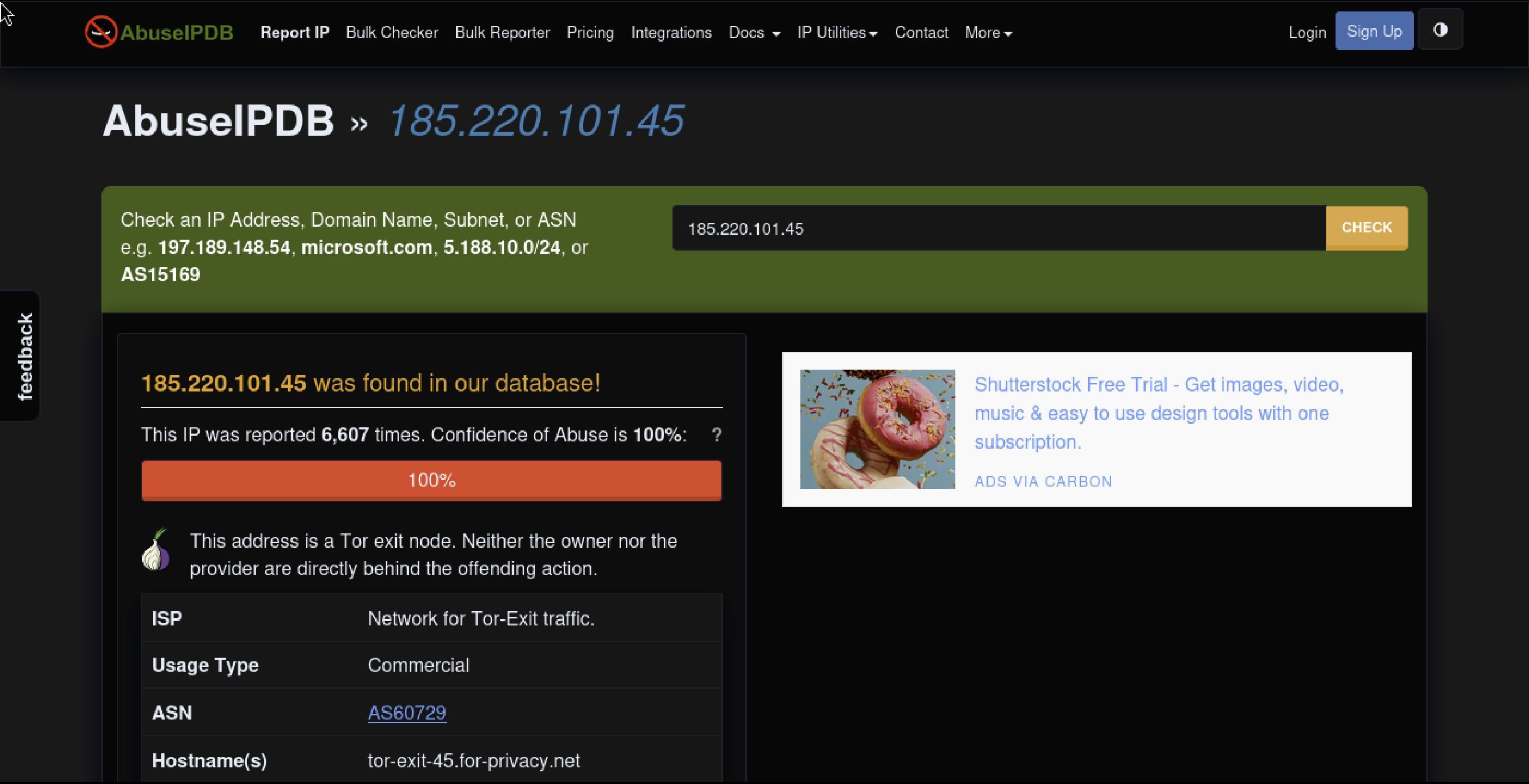Click the example text AS15169
Image resolution: width=1529 pixels, height=784 pixels.
(160, 275)
